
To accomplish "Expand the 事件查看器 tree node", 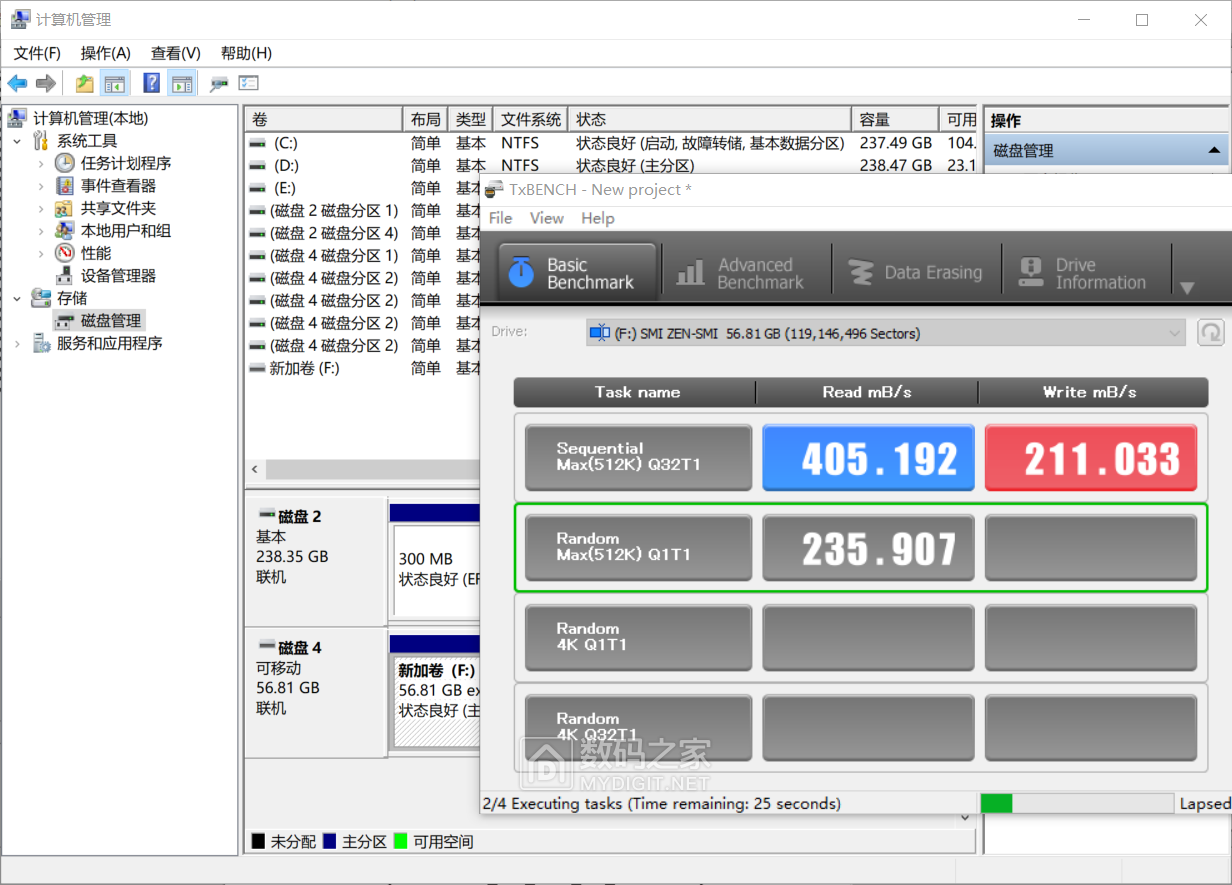I will click(41, 186).
